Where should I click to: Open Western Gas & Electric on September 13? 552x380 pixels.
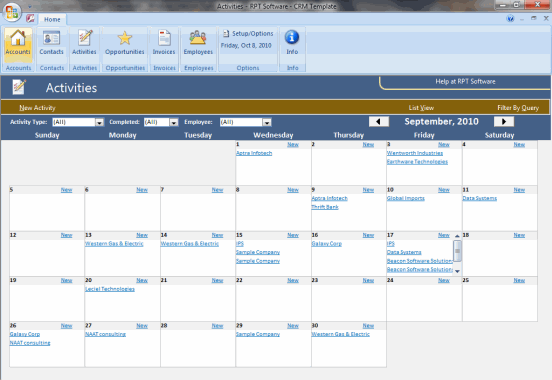[x=114, y=244]
